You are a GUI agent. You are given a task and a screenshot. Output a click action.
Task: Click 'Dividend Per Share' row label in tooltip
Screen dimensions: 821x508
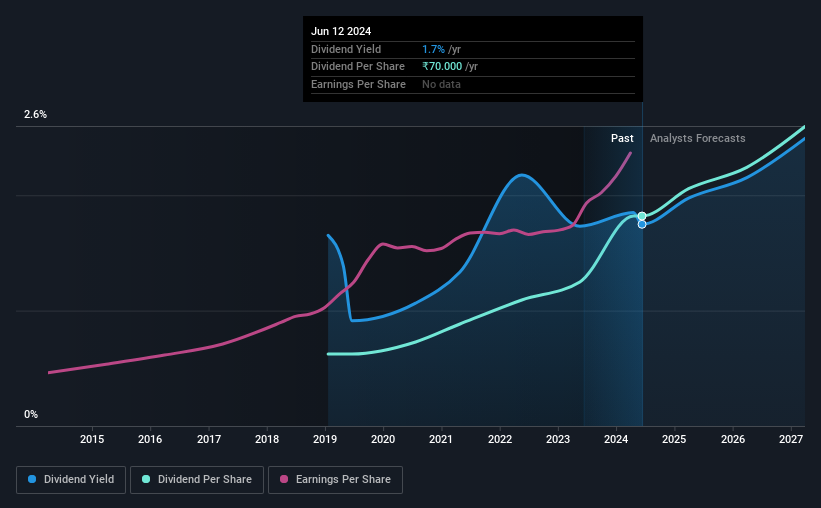click(x=358, y=67)
